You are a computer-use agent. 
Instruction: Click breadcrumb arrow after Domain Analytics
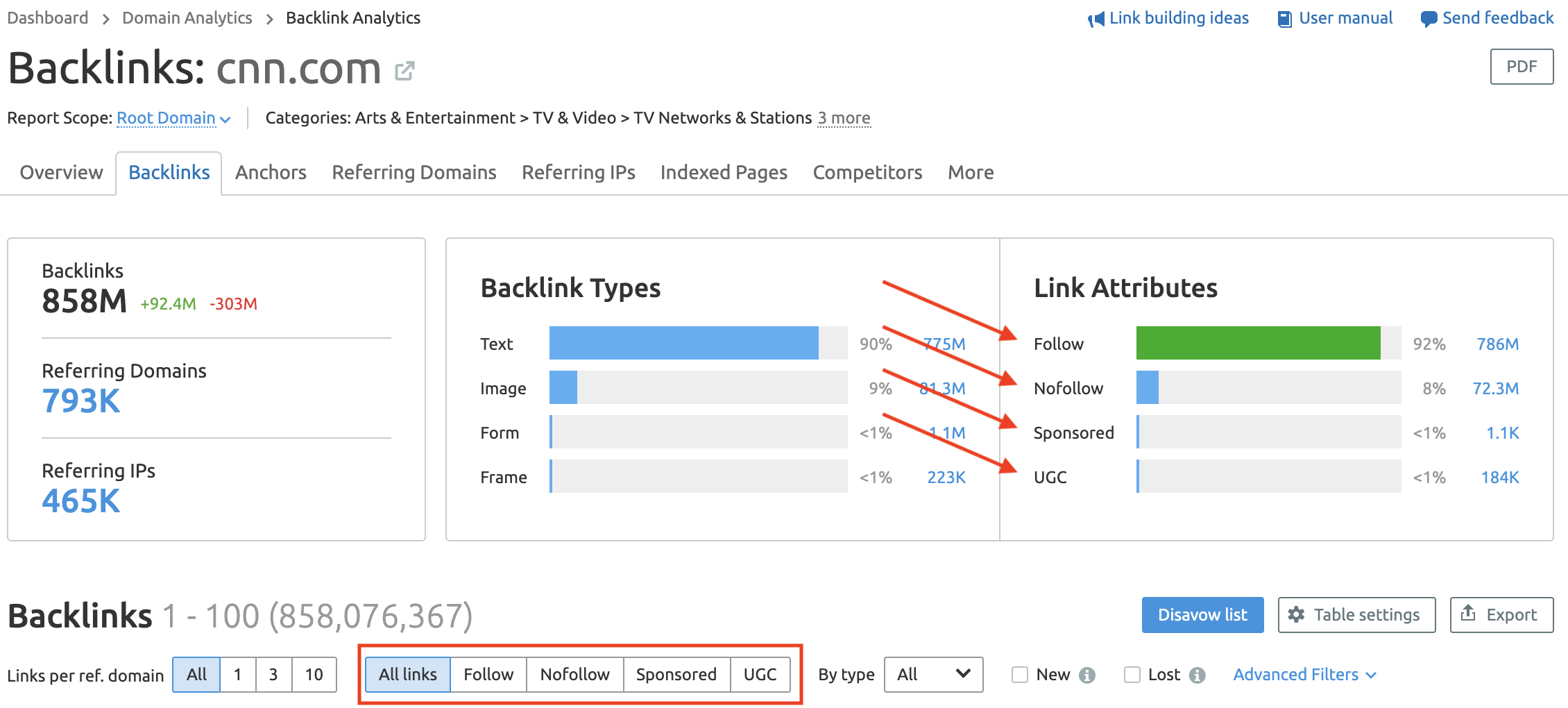[x=269, y=19]
